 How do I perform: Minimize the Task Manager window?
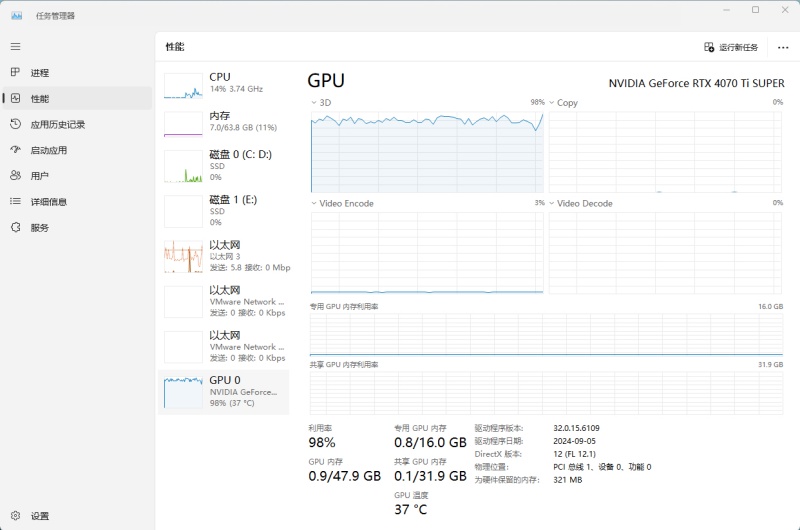(x=727, y=10)
